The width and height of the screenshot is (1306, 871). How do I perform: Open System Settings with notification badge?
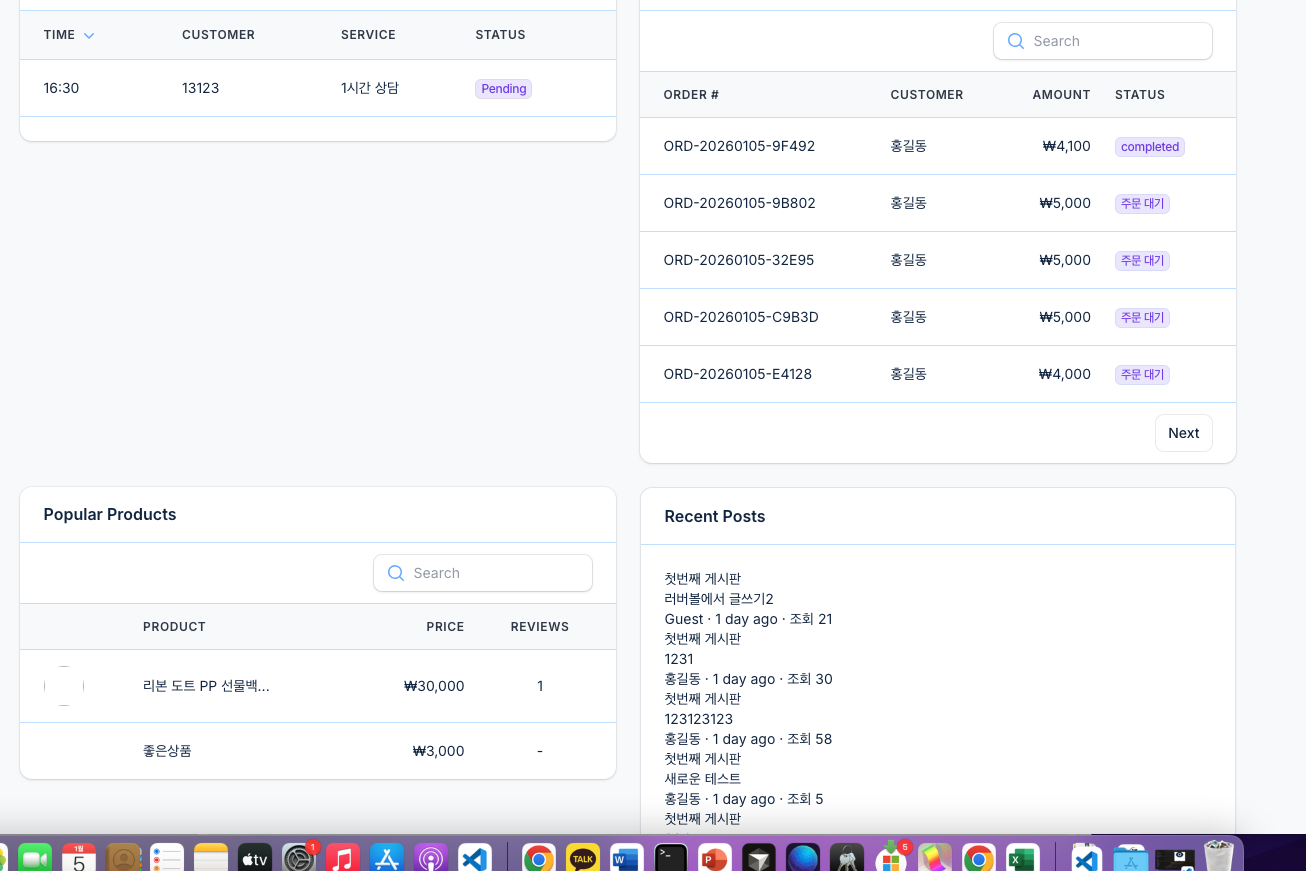pyautogui.click(x=299, y=858)
